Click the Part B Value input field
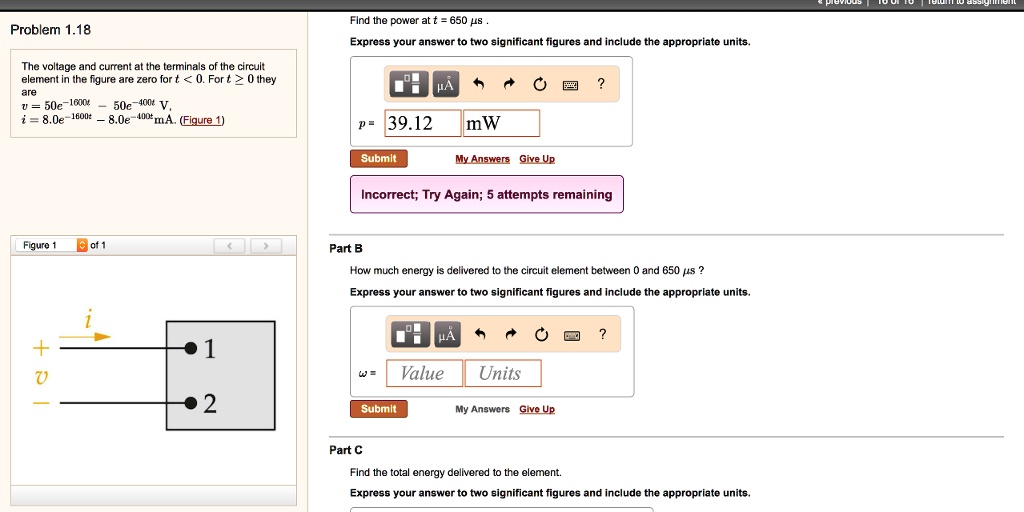Image resolution: width=1024 pixels, height=512 pixels. [x=424, y=373]
